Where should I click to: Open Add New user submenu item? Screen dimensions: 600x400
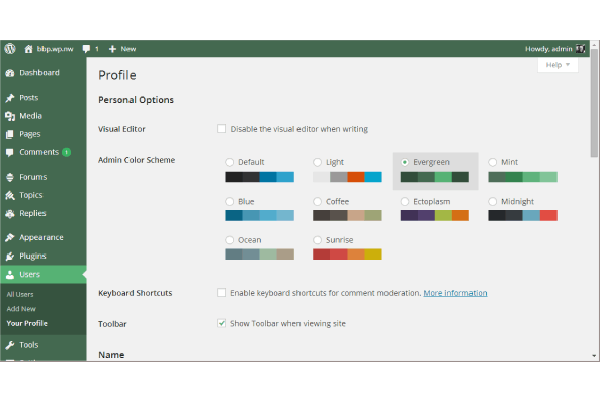tap(21, 308)
